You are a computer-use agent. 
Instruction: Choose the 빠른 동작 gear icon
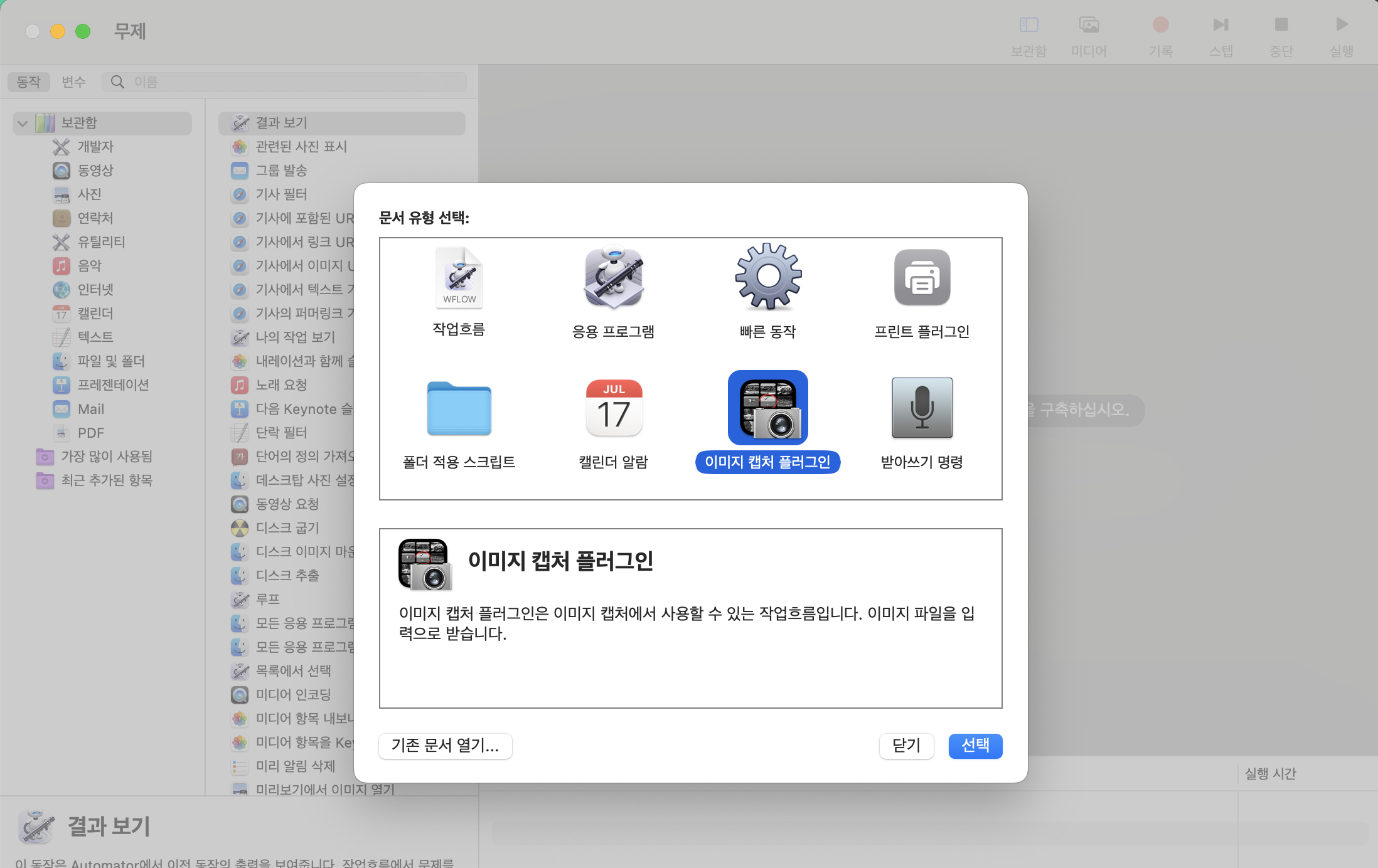tap(767, 278)
